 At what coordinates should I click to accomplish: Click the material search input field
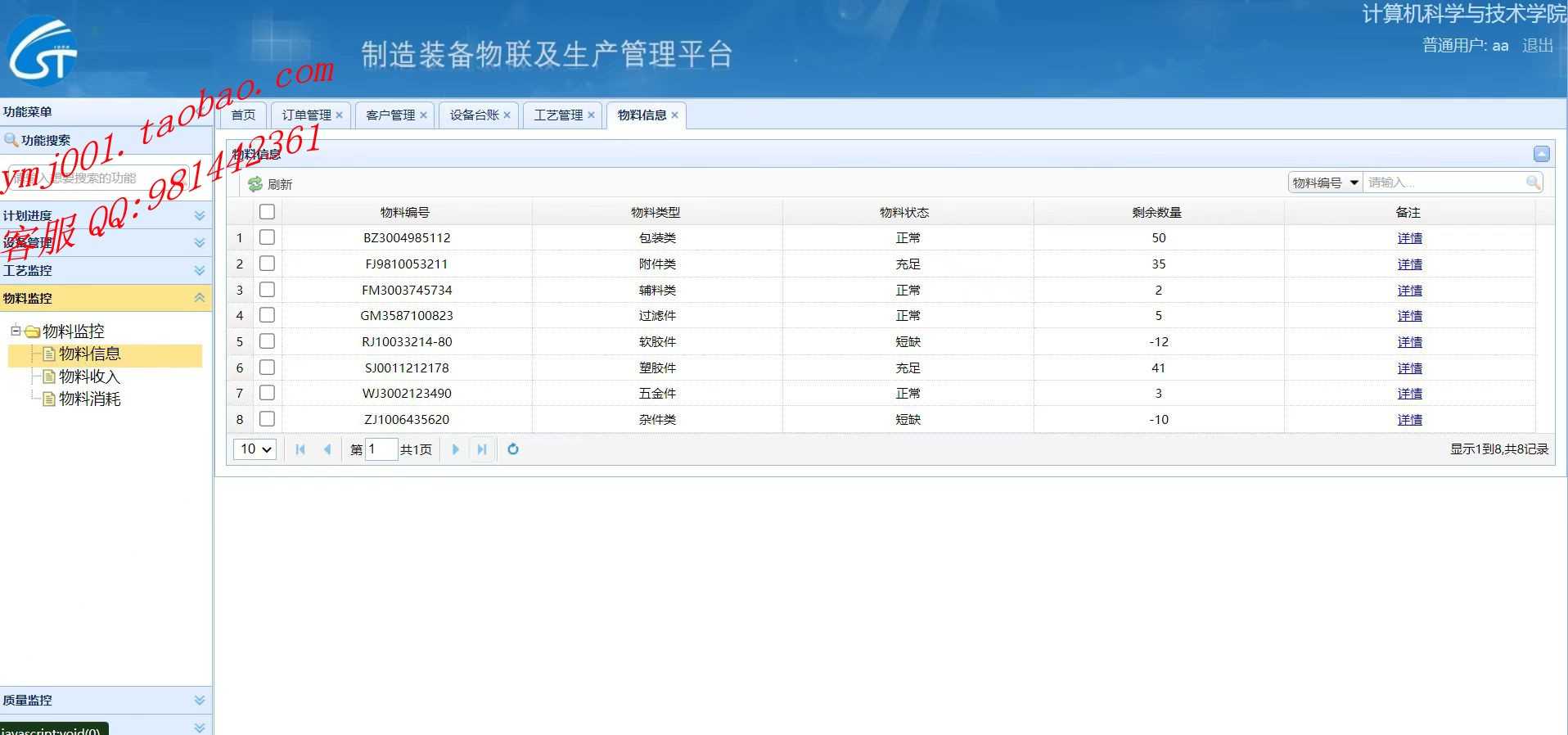[x=1444, y=183]
